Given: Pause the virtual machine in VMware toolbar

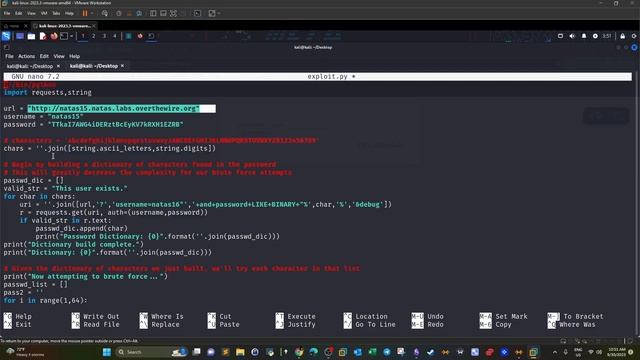Looking at the screenshot, I should tap(85, 13).
